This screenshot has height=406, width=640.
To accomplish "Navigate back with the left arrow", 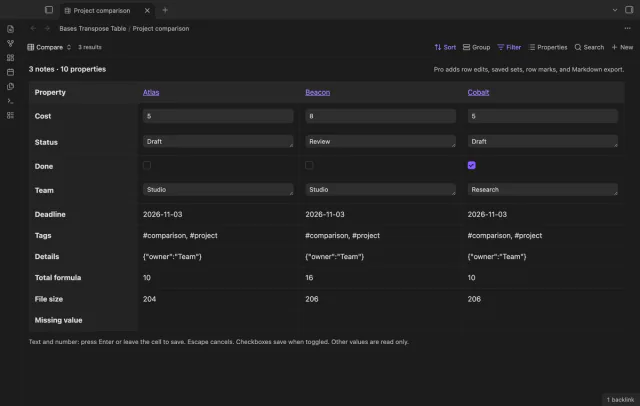I will [x=33, y=28].
